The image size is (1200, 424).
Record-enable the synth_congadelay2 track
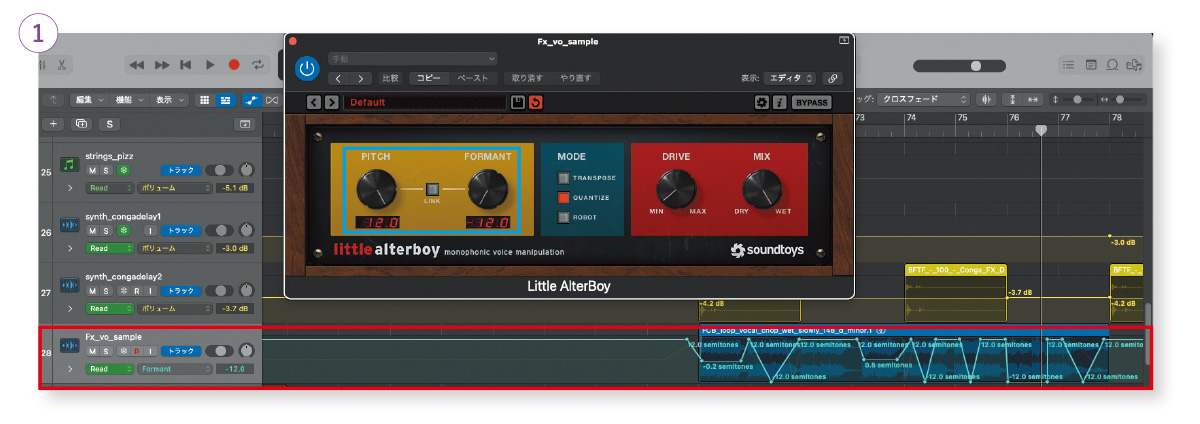138,291
